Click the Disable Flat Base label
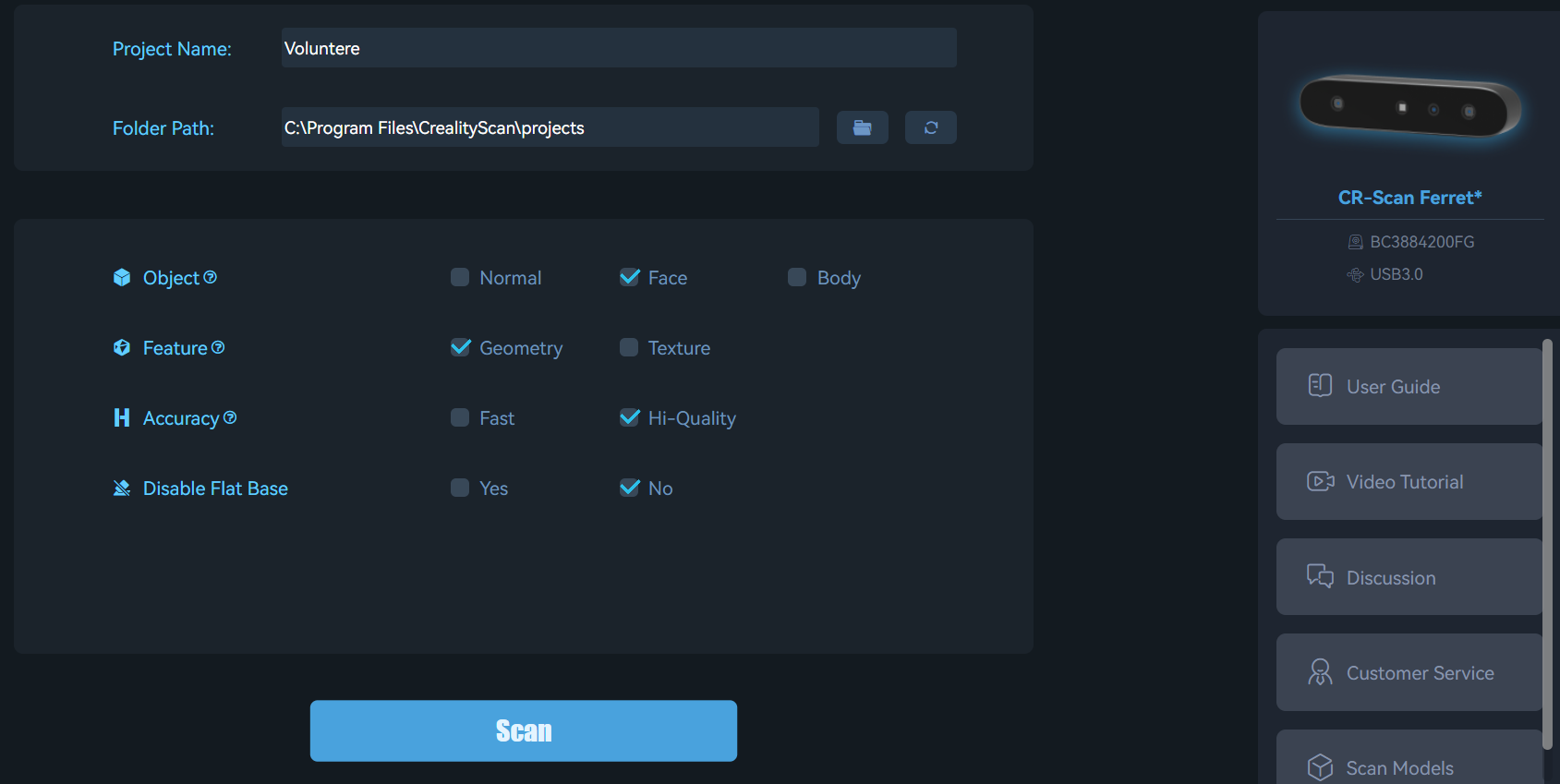The width and height of the screenshot is (1560, 784). [x=215, y=488]
